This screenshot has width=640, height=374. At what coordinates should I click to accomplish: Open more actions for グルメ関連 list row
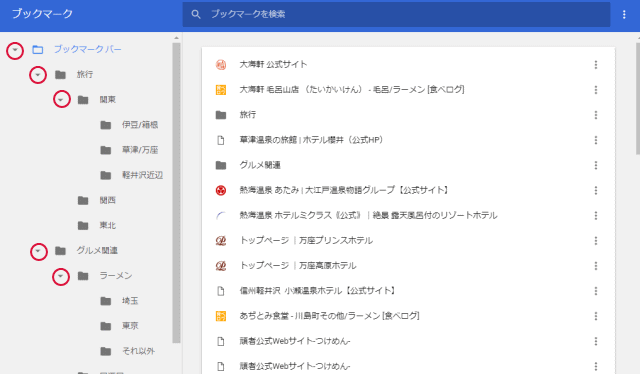coord(596,165)
